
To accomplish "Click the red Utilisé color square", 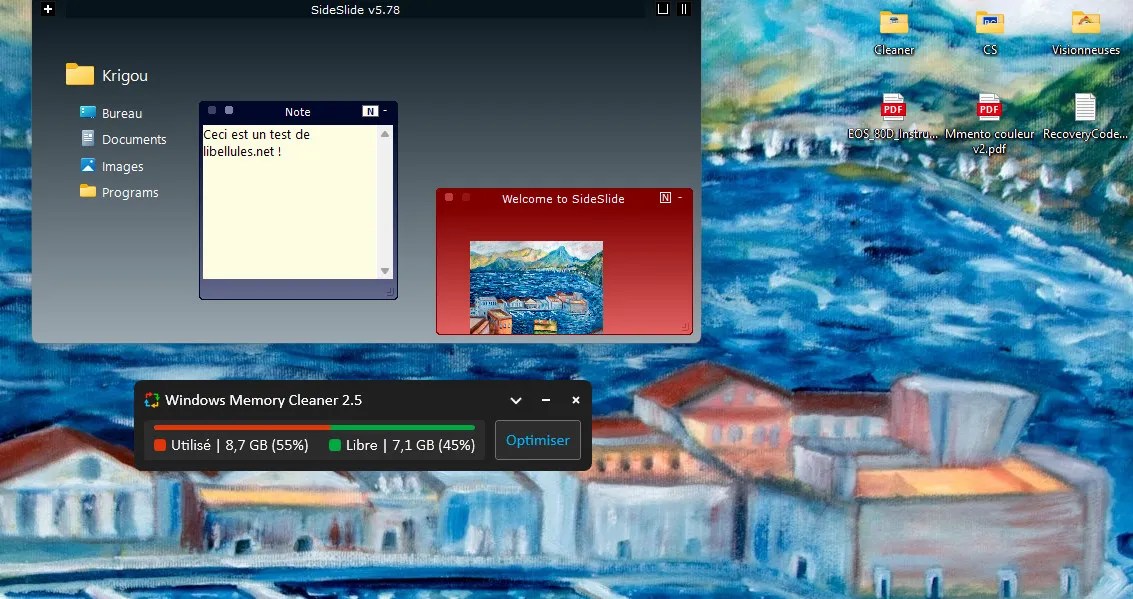I will 160,445.
